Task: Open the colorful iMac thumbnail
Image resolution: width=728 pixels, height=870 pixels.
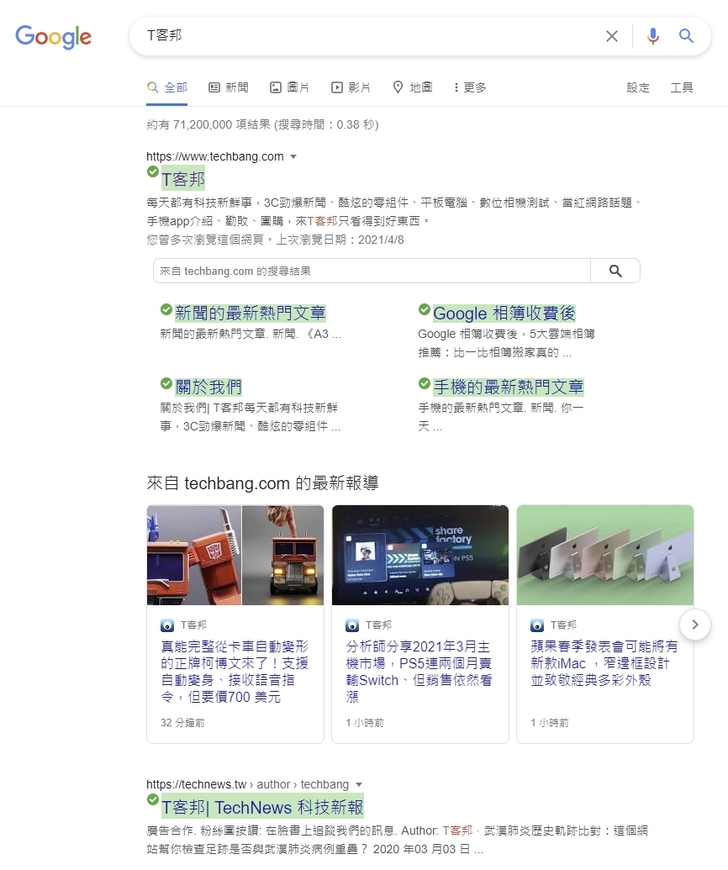Action: [605, 555]
